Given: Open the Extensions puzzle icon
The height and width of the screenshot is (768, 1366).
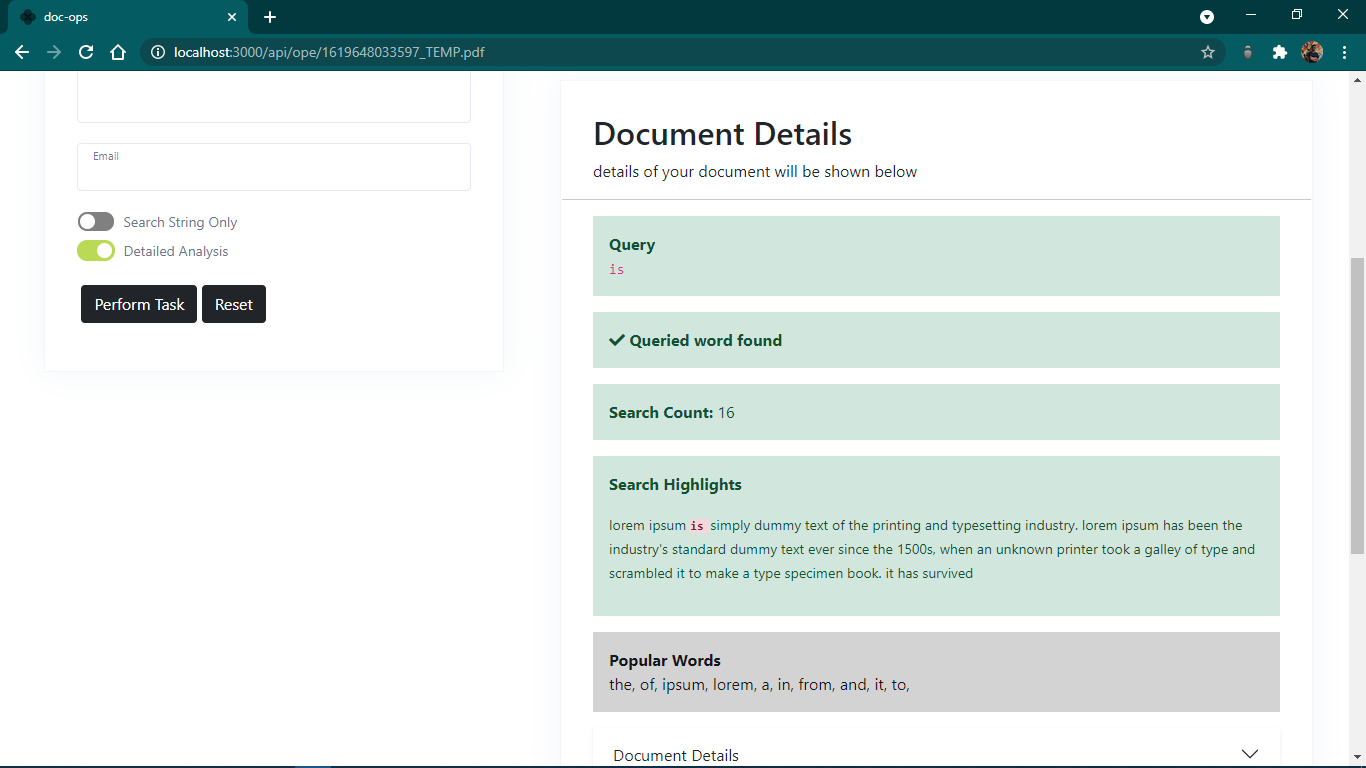Looking at the screenshot, I should tap(1280, 52).
